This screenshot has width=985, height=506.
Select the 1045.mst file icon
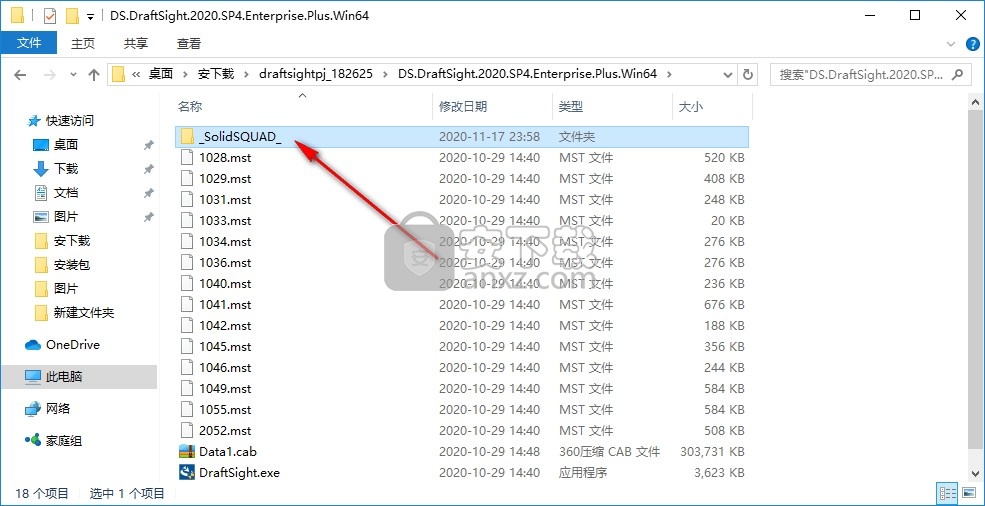point(187,346)
